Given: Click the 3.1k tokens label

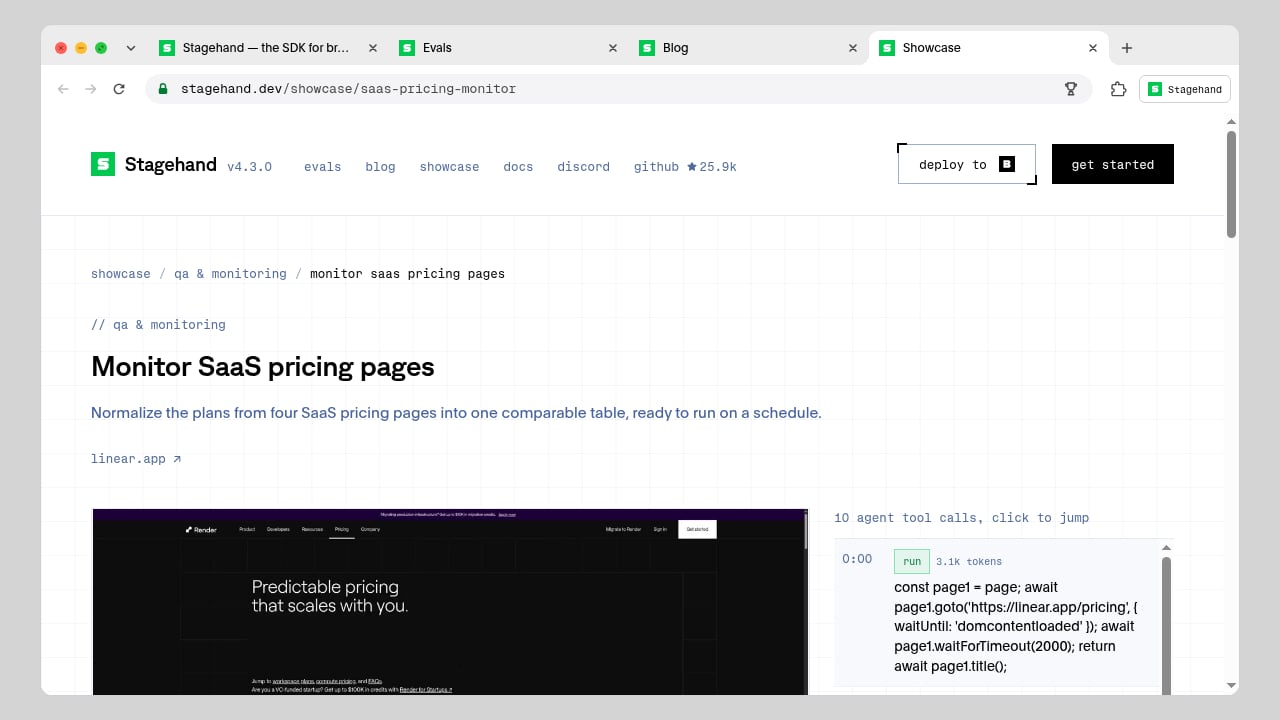Looking at the screenshot, I should tap(969, 562).
